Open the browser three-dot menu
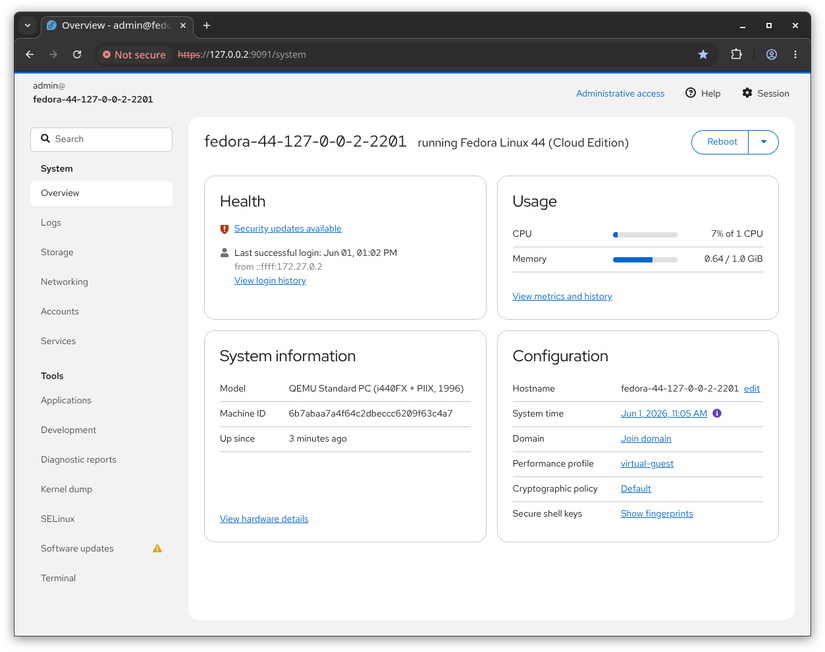The width and height of the screenshot is (825, 652). click(x=795, y=55)
